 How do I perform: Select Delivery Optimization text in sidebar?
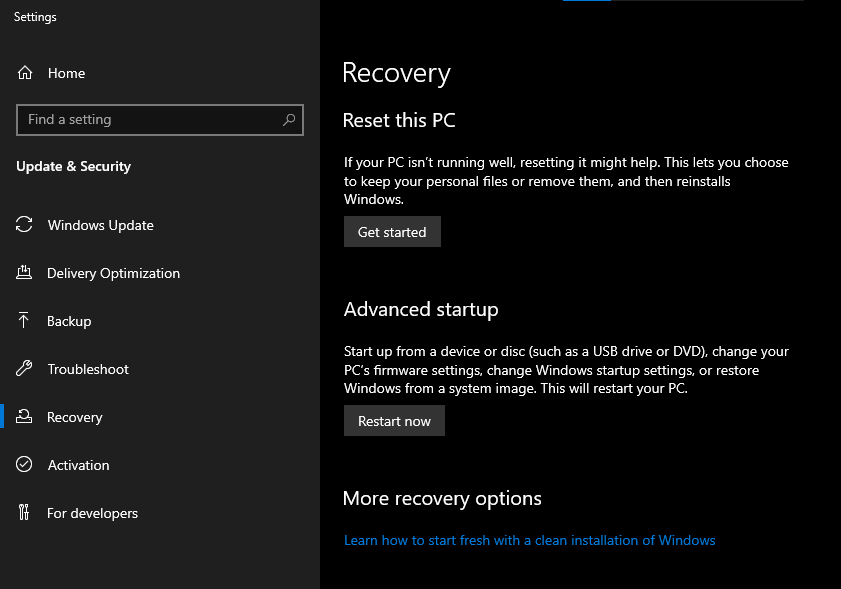tap(113, 273)
